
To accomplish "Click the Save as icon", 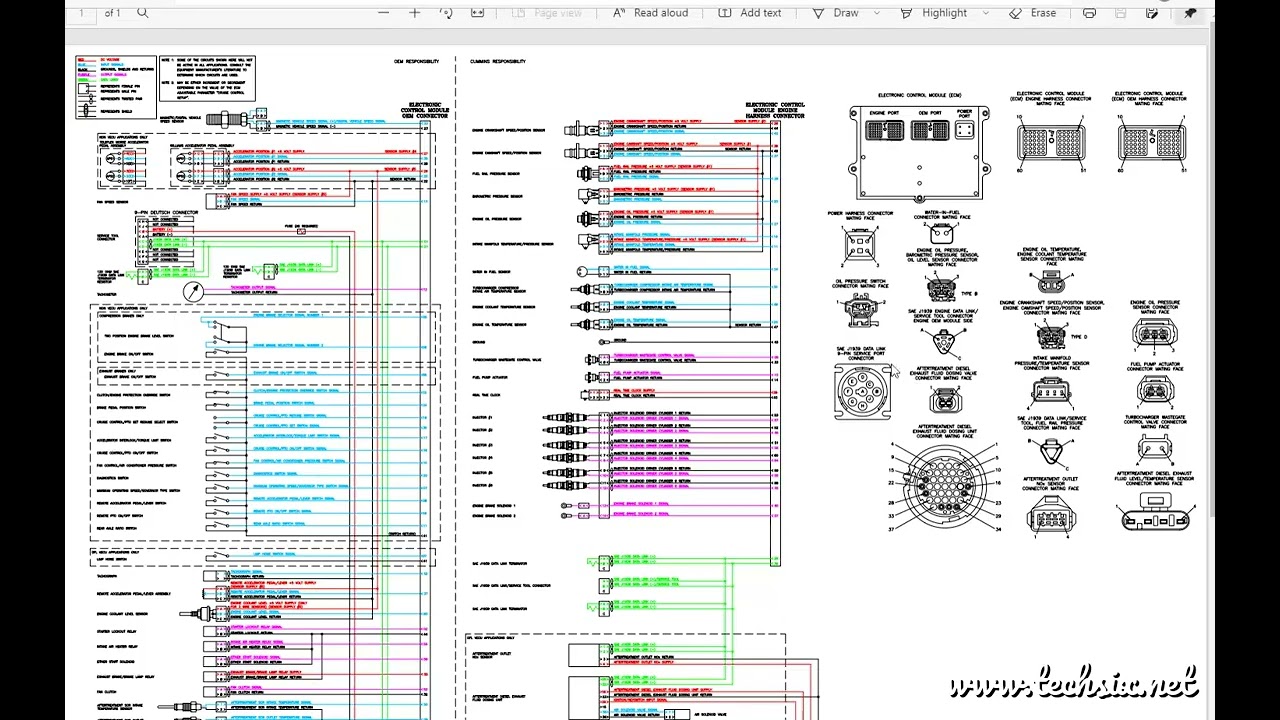I will (1152, 12).
